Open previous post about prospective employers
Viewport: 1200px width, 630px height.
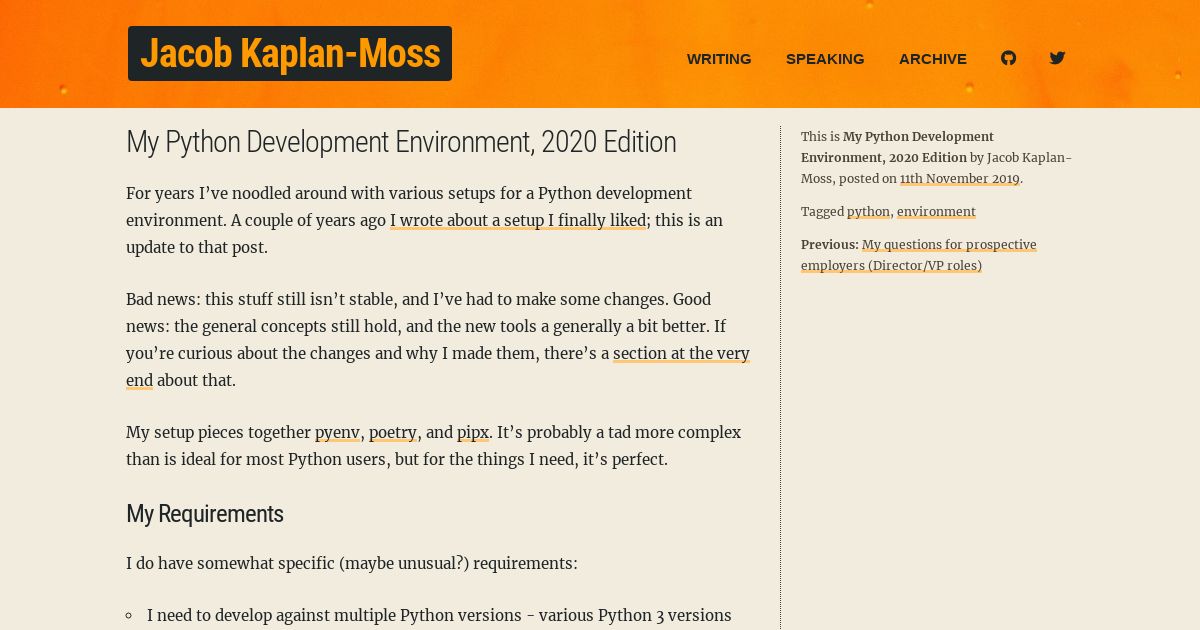919,255
